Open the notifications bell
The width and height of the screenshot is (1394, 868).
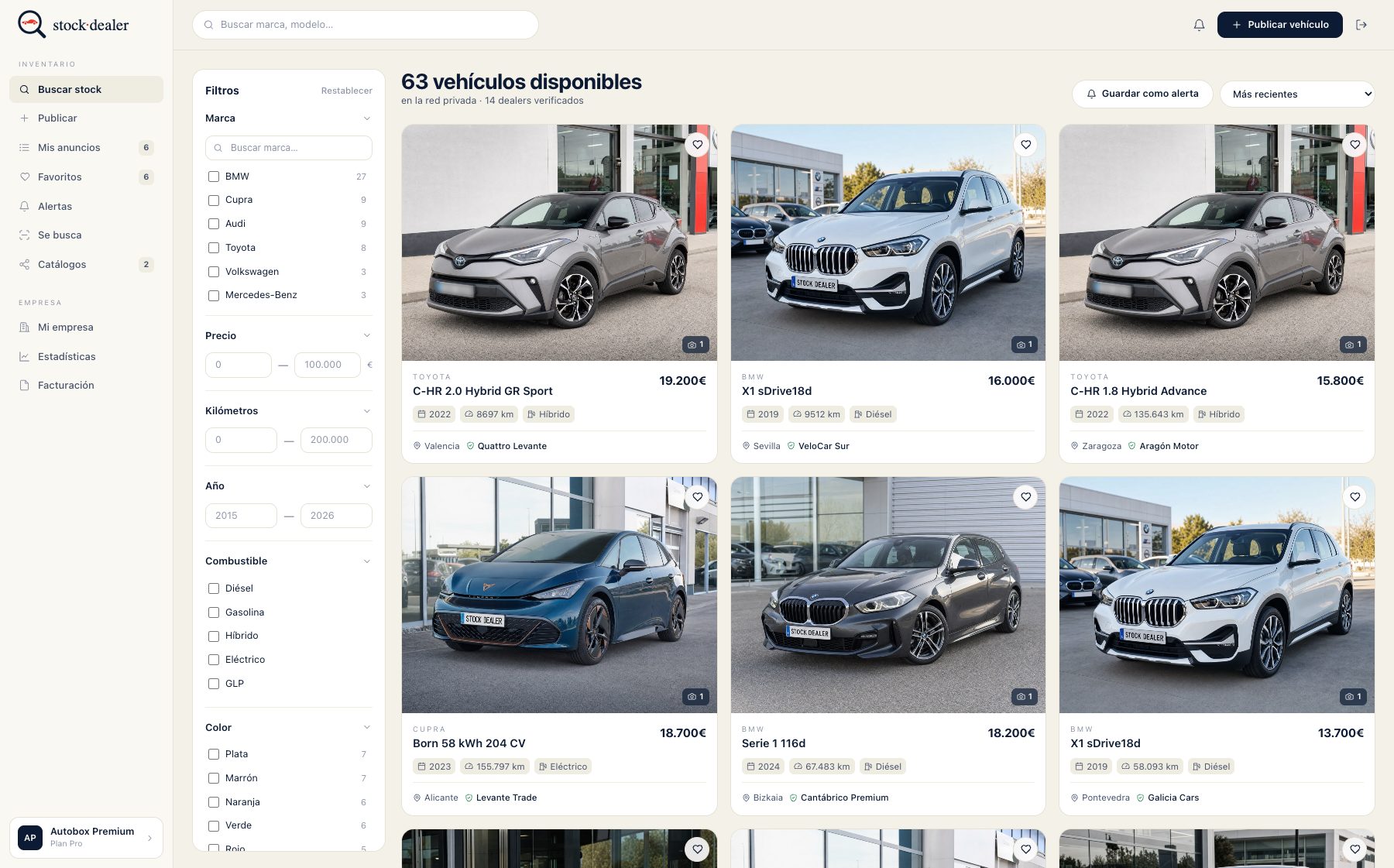pyautogui.click(x=1199, y=25)
